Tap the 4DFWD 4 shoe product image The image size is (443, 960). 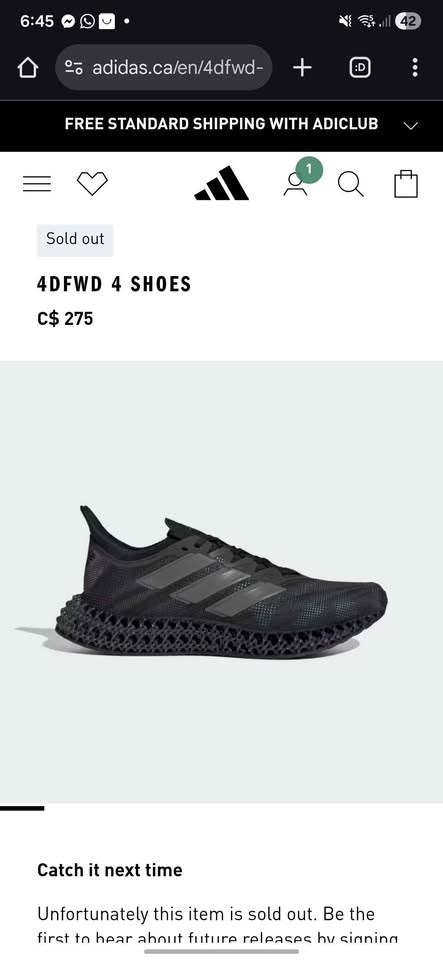click(202, 582)
